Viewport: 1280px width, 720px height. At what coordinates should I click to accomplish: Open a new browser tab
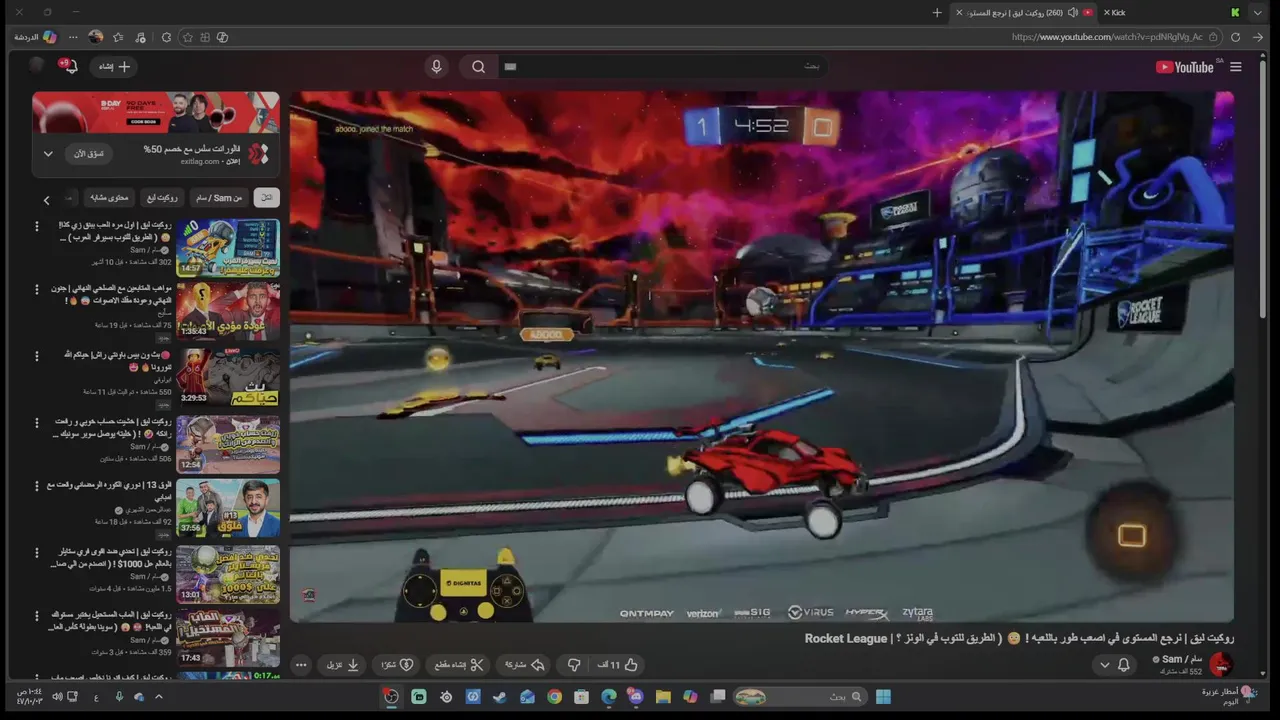(x=937, y=13)
